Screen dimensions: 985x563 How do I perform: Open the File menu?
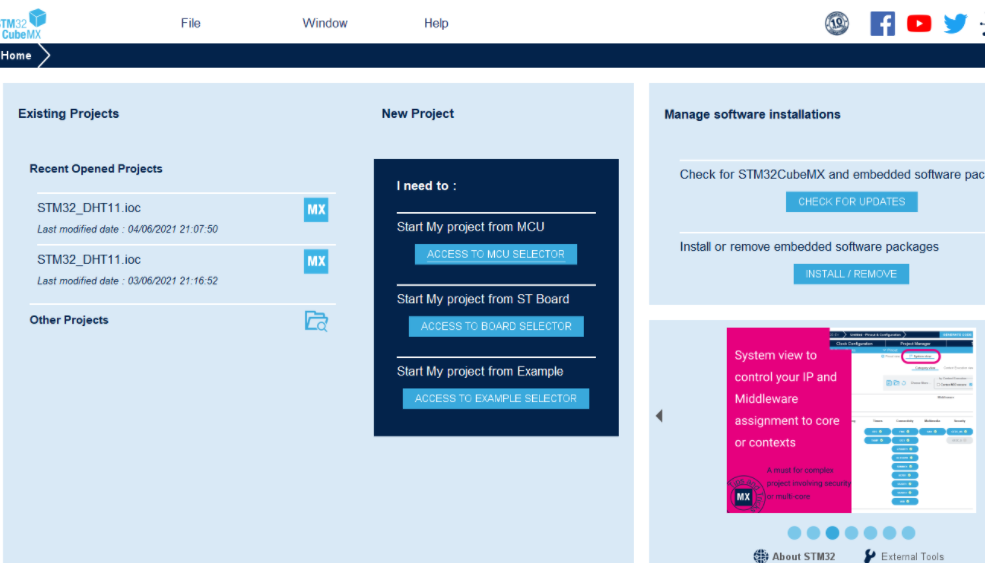click(190, 23)
